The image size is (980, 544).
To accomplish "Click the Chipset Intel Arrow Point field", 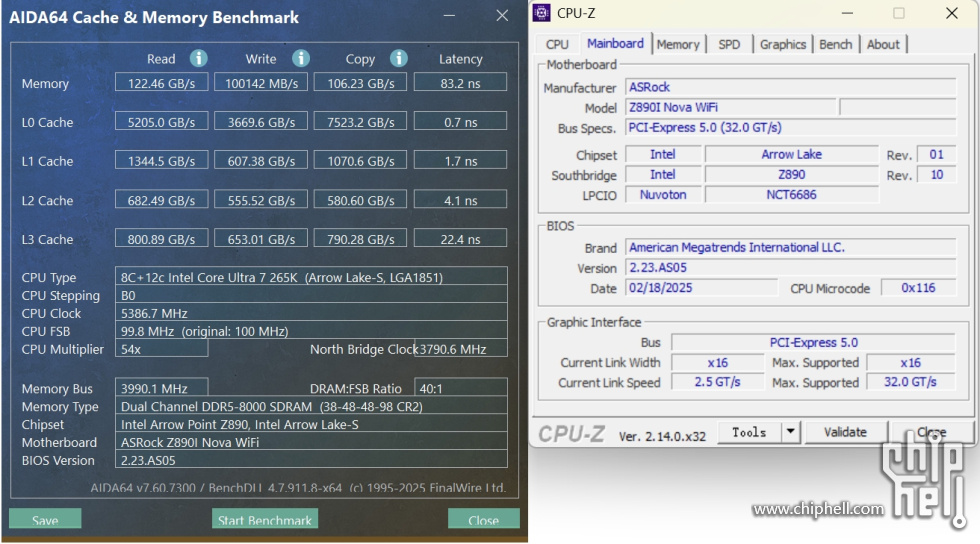I will pyautogui.click(x=311, y=424).
